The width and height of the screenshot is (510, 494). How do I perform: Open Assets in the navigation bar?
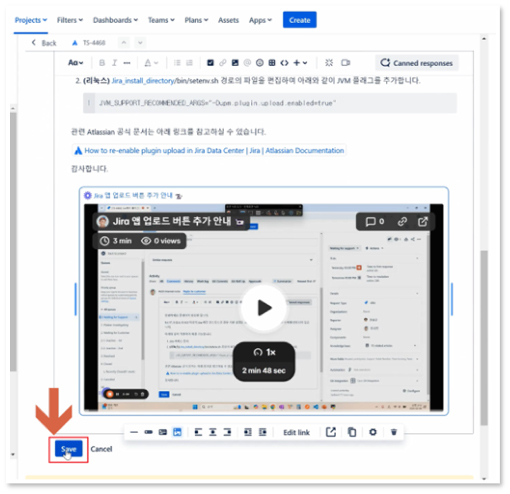[x=228, y=20]
